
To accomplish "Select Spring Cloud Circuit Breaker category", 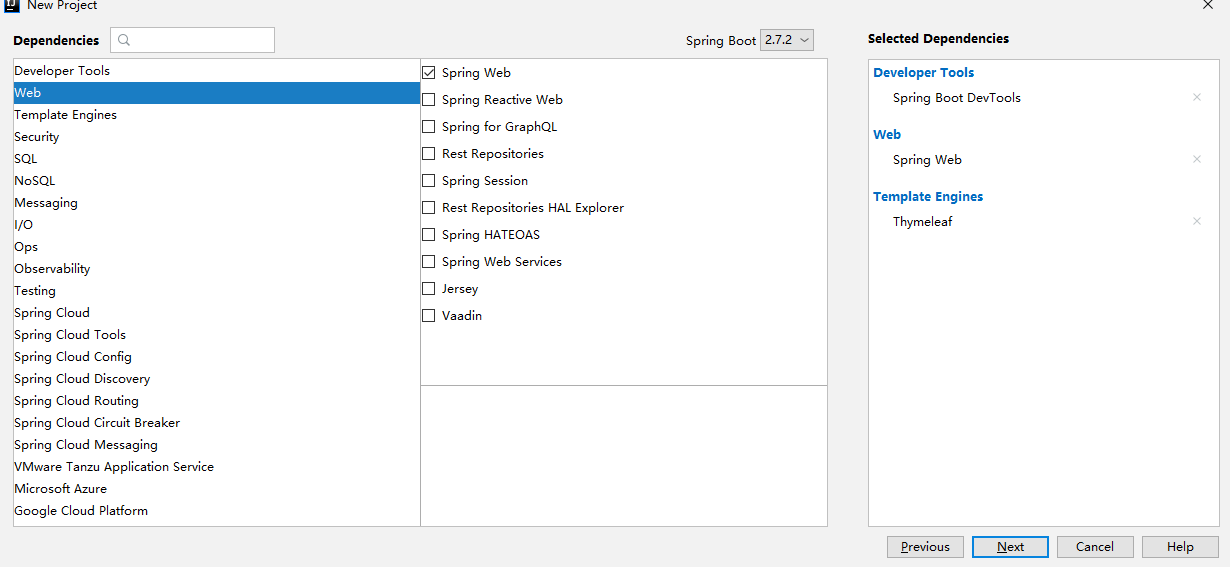I will (216, 423).
